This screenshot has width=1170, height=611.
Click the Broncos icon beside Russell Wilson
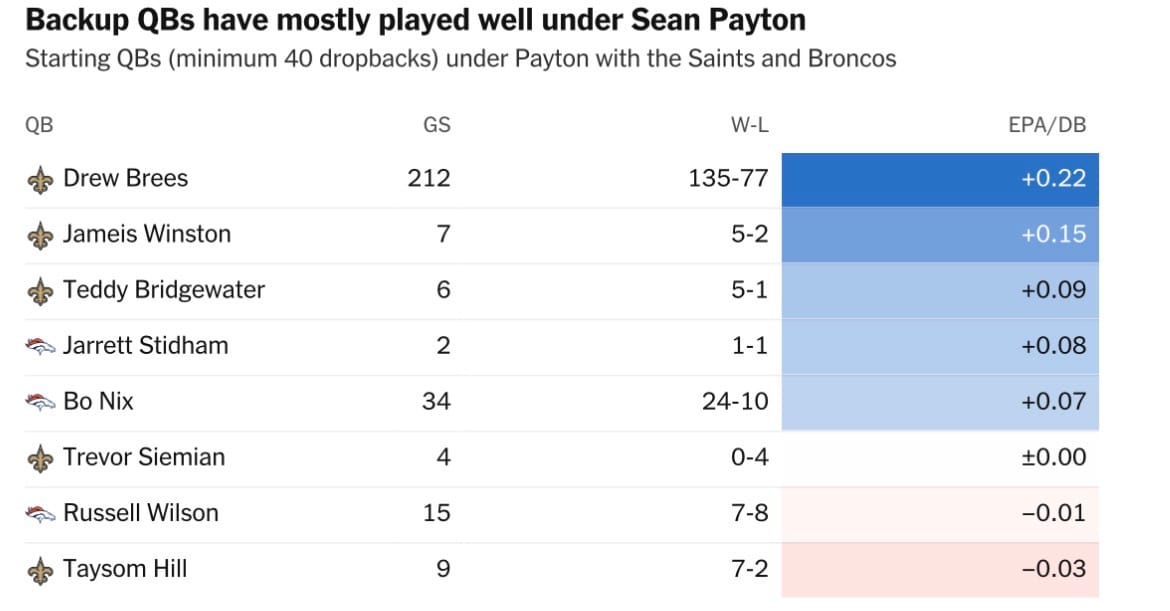pyautogui.click(x=40, y=514)
